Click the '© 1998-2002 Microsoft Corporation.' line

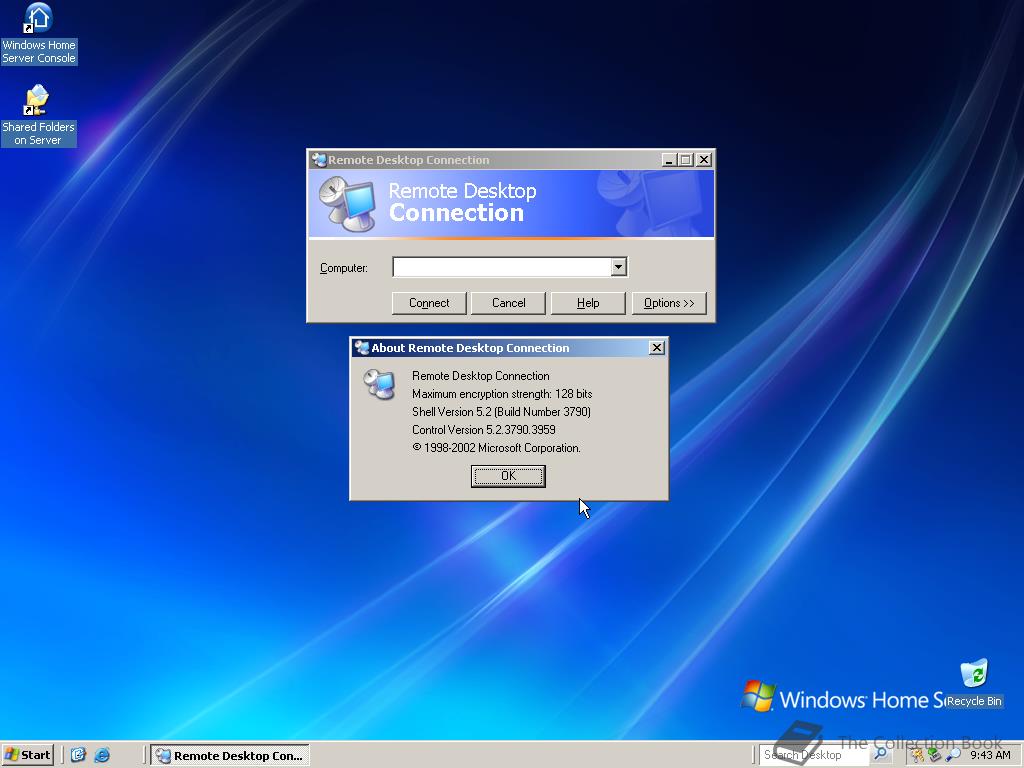click(496, 448)
